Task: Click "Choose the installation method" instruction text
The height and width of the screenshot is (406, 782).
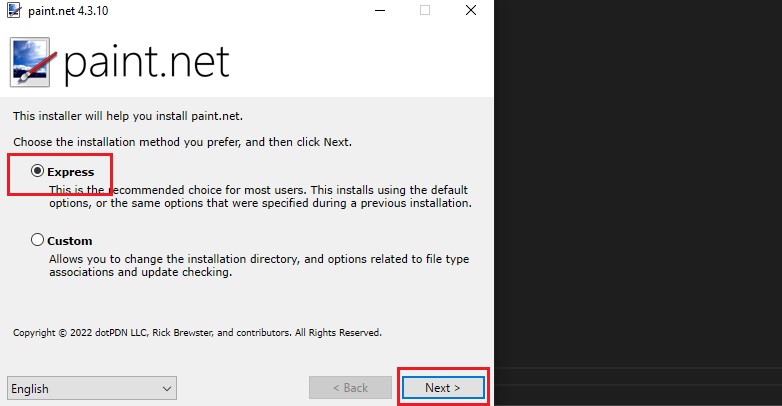Action: click(183, 142)
